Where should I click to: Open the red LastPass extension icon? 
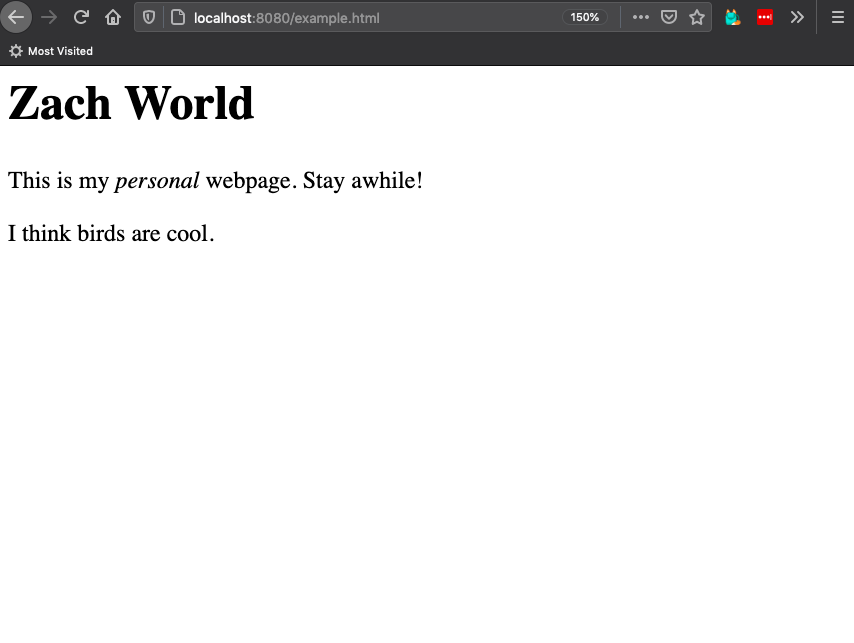pos(765,17)
